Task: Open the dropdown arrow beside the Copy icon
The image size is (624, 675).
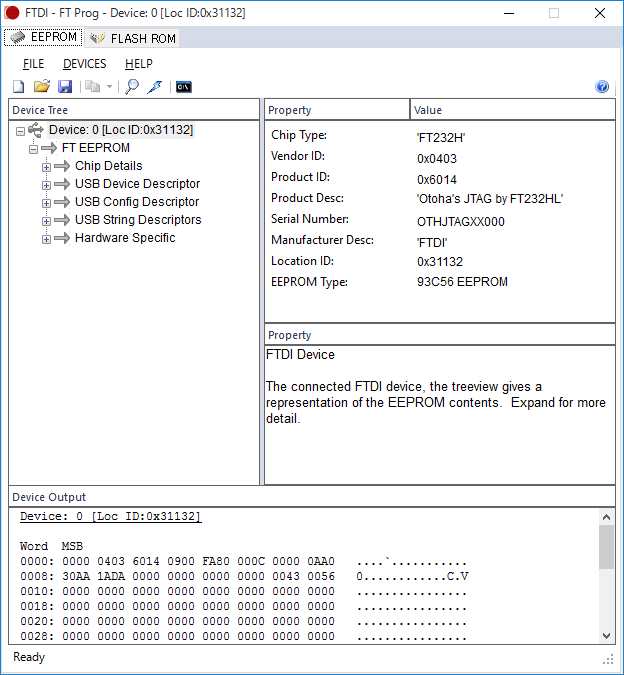Action: (109, 87)
